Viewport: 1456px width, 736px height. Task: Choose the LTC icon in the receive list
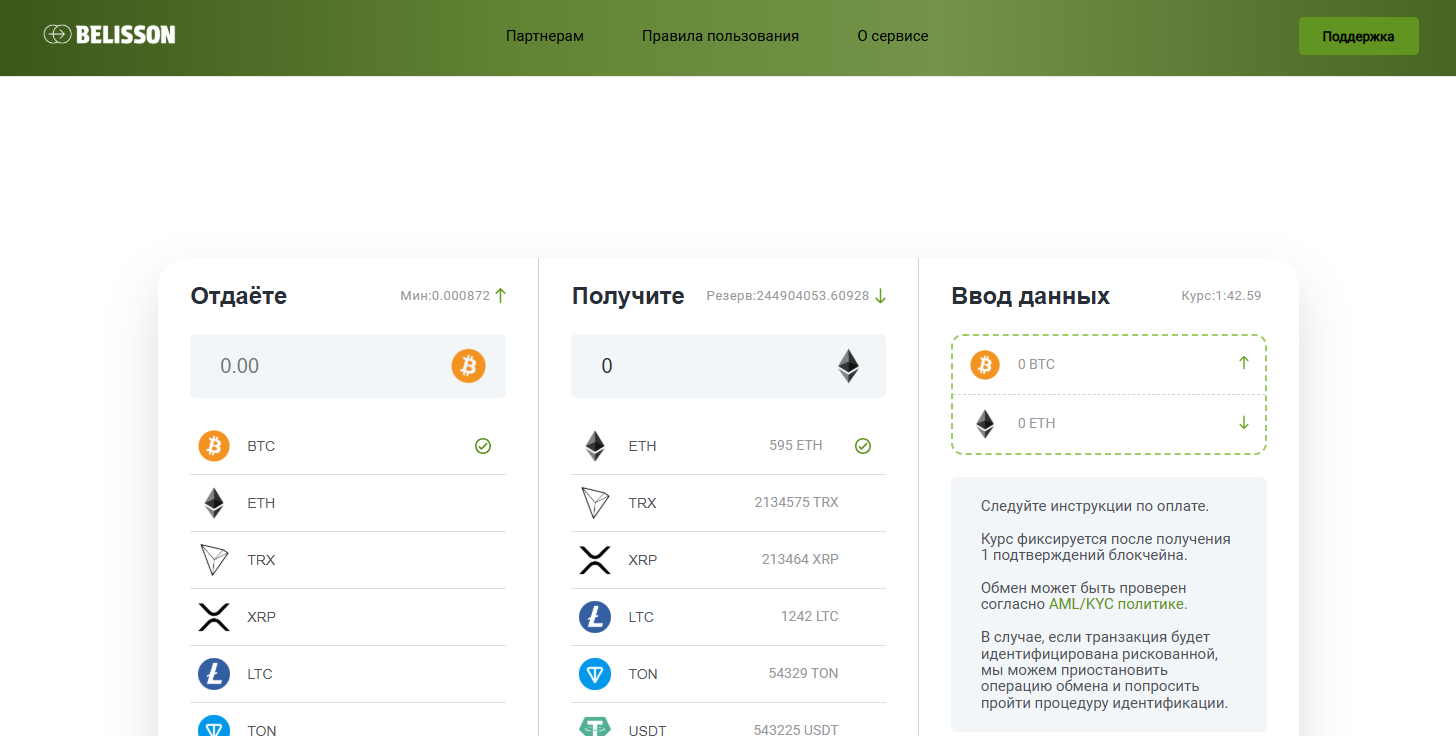[595, 617]
